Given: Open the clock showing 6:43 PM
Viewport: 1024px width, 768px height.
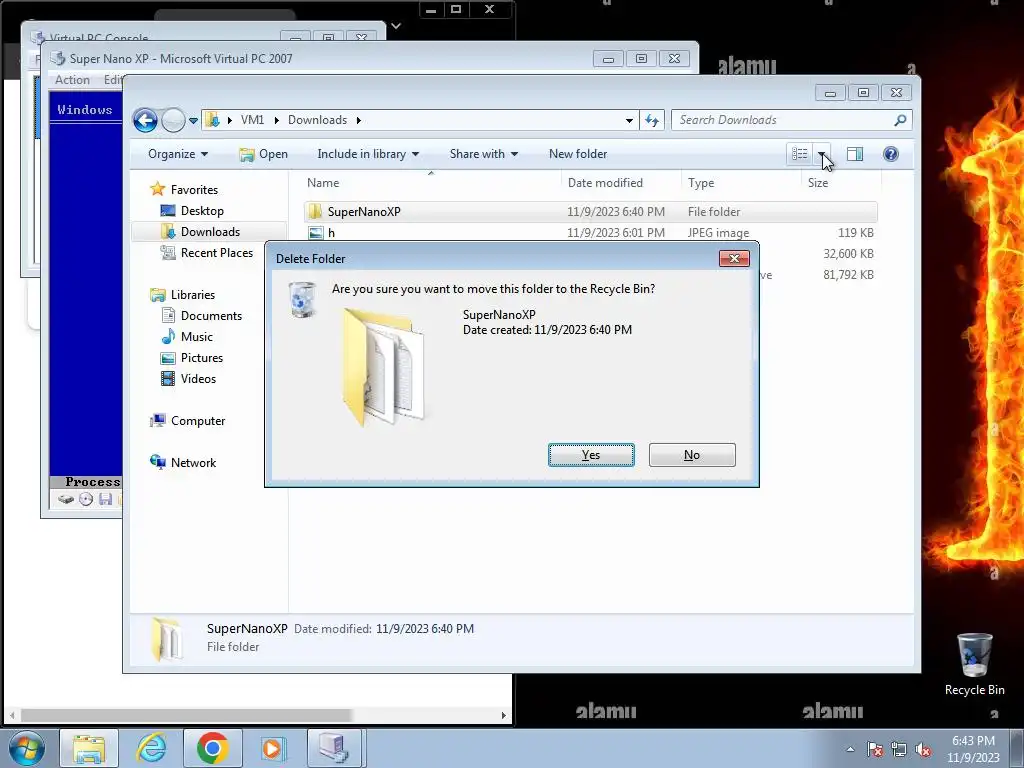Looking at the screenshot, I should pyautogui.click(x=973, y=748).
